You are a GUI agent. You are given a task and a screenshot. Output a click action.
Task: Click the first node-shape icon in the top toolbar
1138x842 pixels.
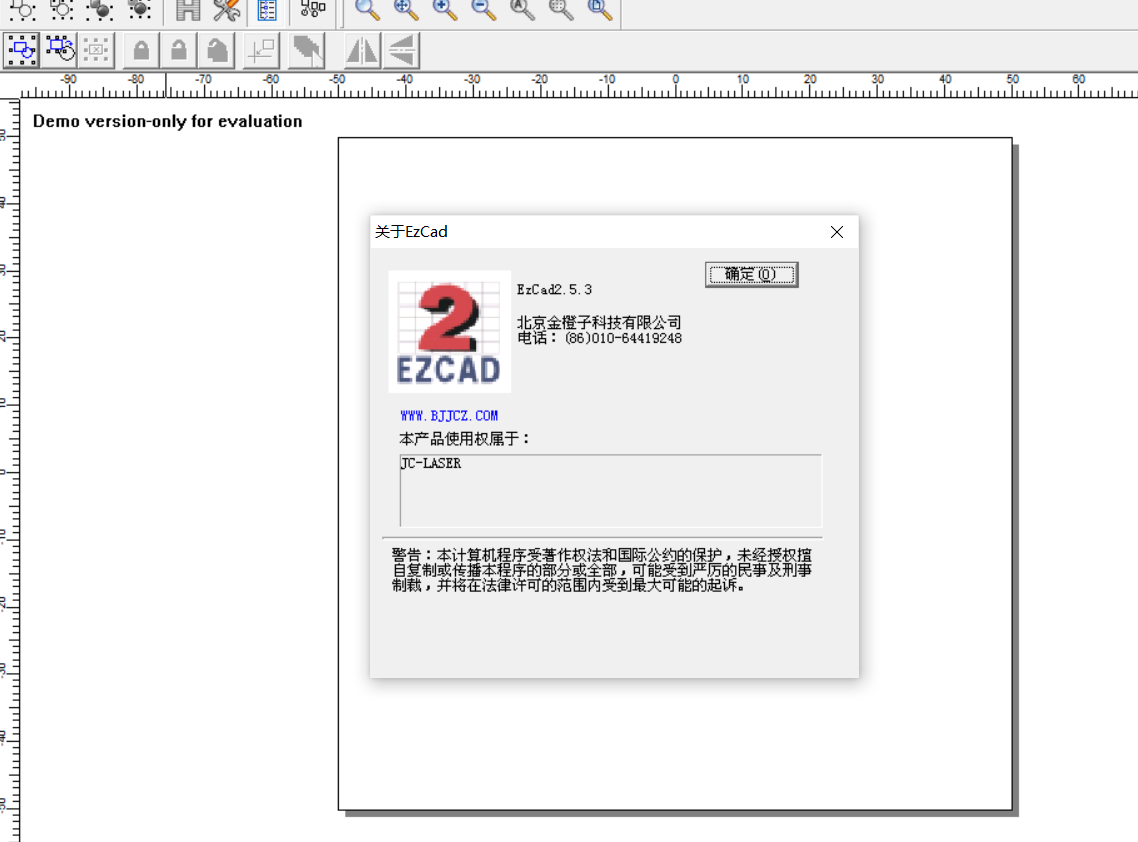[x=22, y=9]
